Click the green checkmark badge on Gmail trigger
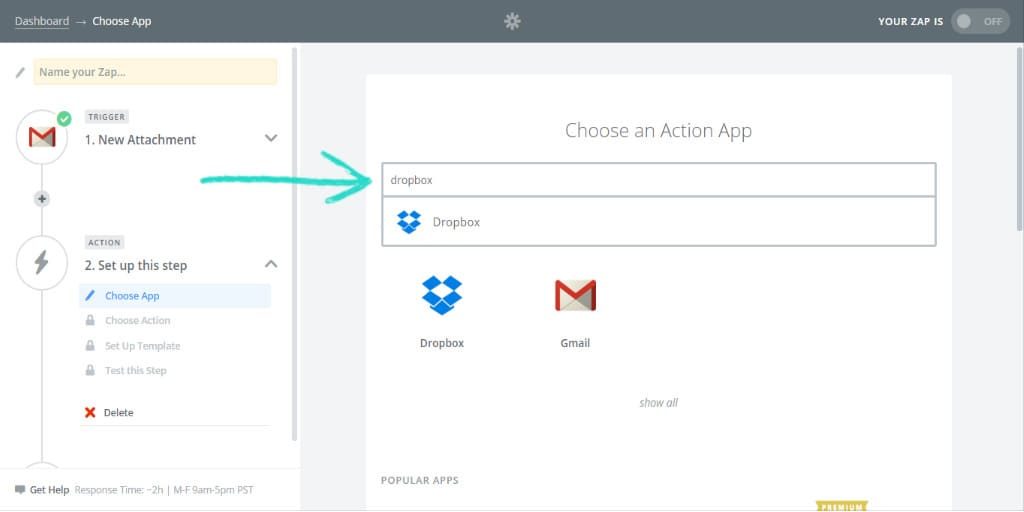Viewport: 1024px width, 512px height. tap(64, 119)
